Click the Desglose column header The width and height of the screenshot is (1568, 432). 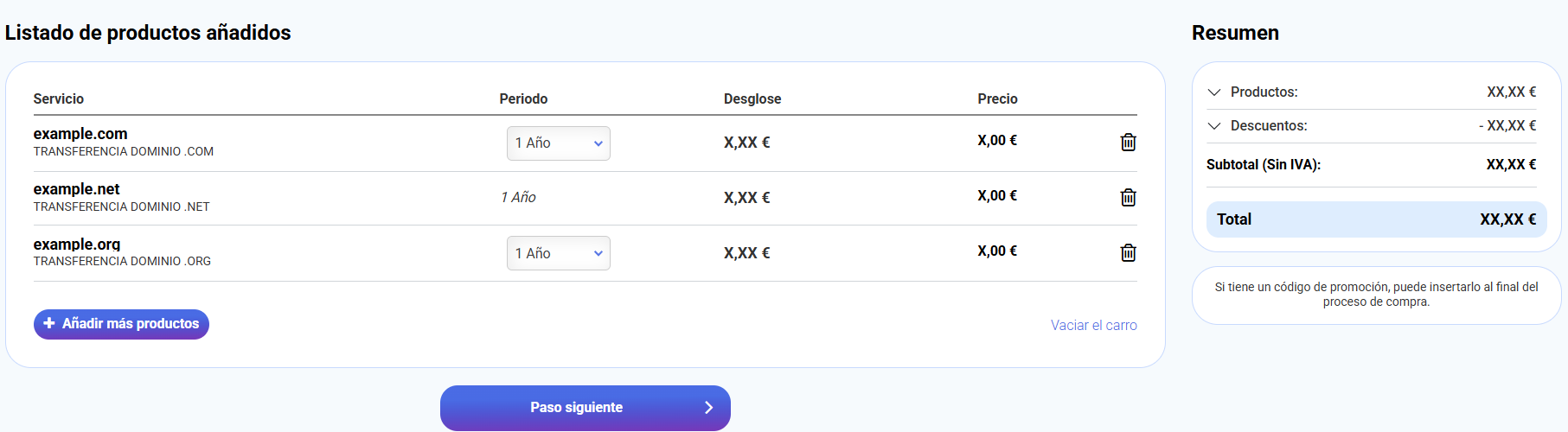point(752,98)
